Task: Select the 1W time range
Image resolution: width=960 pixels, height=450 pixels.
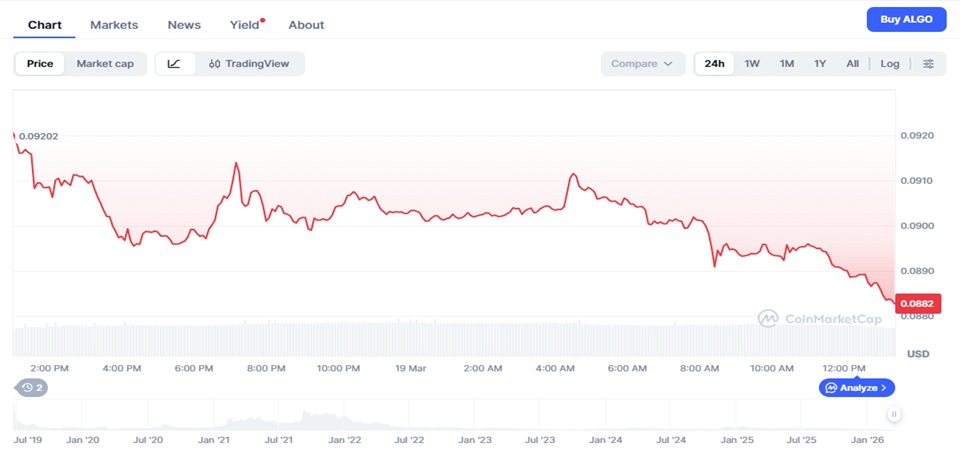Action: pyautogui.click(x=752, y=64)
